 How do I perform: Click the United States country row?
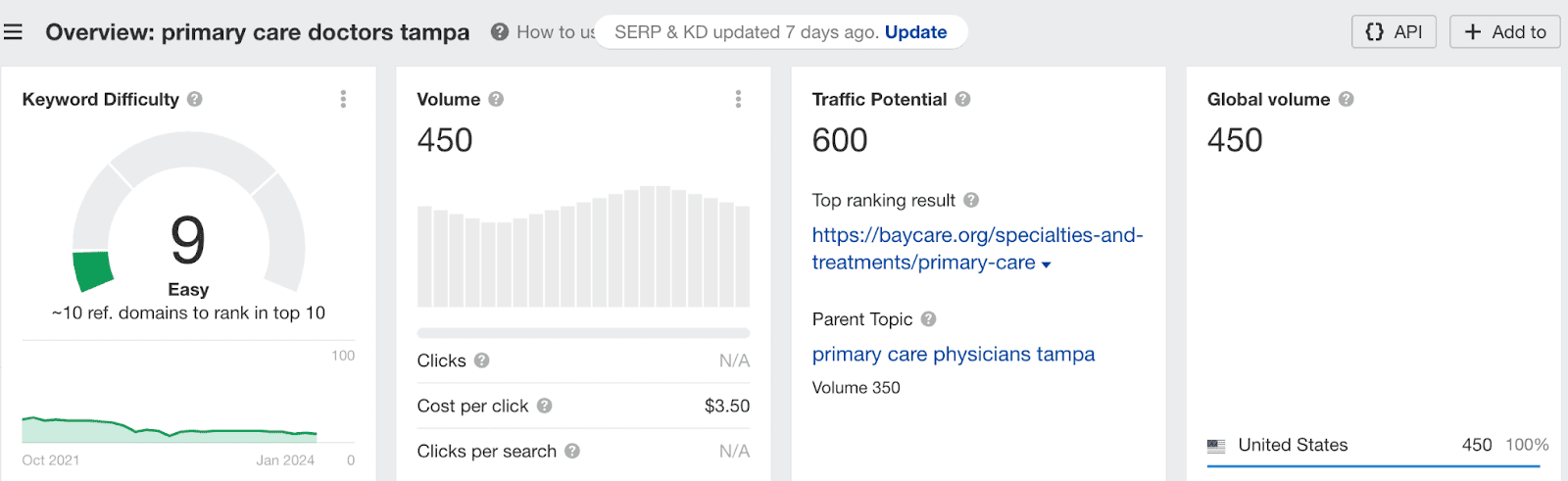pos(1292,445)
